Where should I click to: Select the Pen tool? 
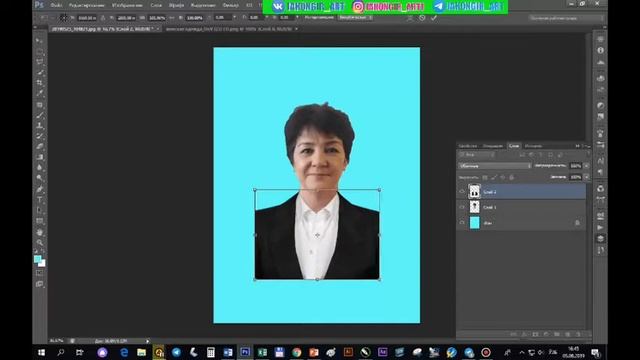40,189
